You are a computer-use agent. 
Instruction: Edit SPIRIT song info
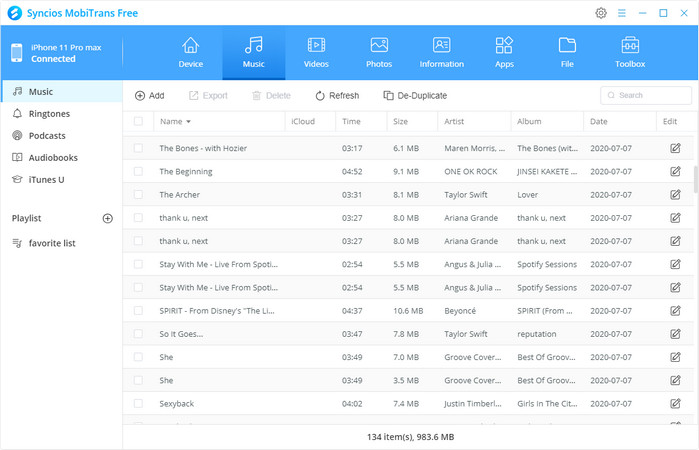675,310
